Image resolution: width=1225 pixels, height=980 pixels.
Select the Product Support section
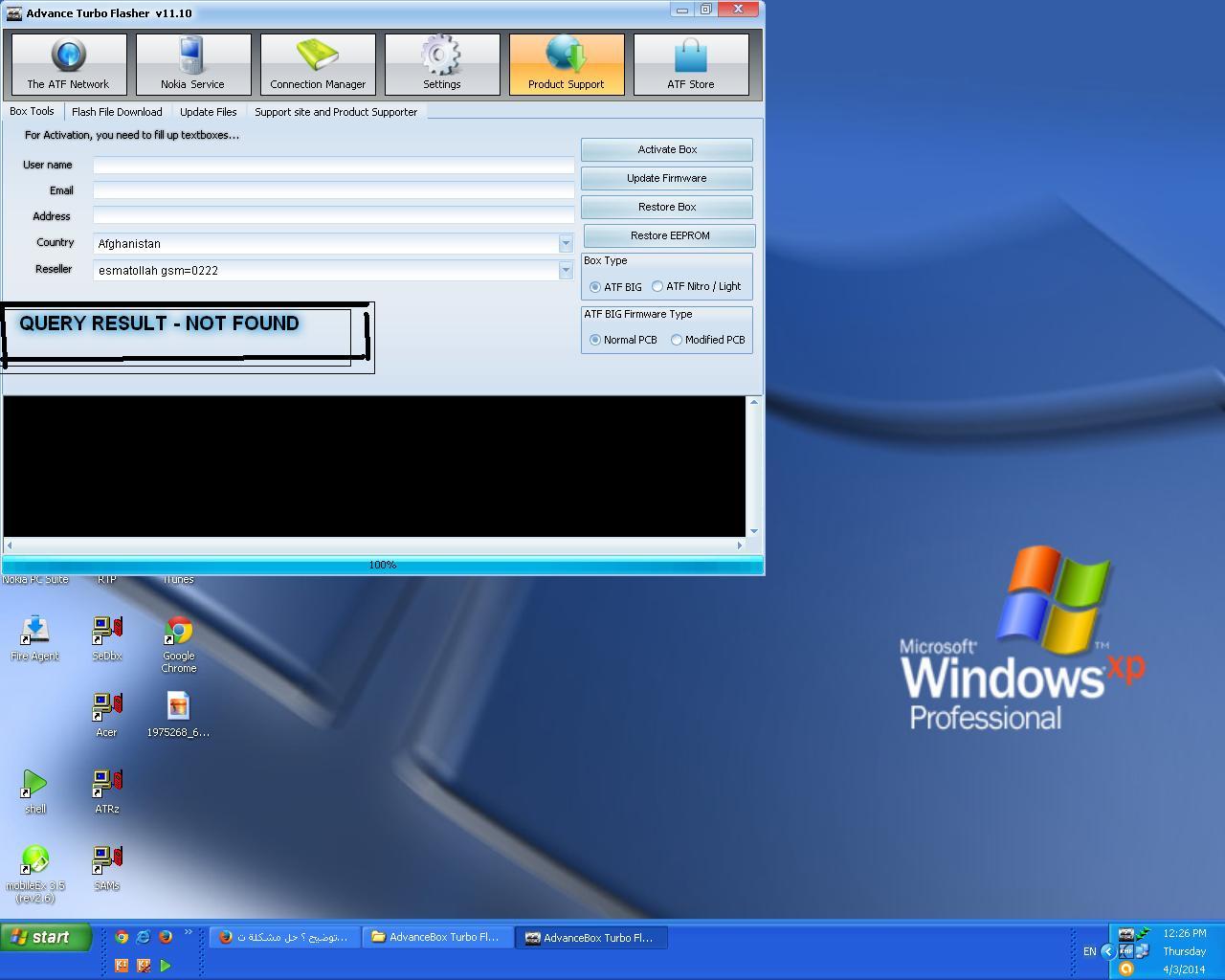pos(567,64)
